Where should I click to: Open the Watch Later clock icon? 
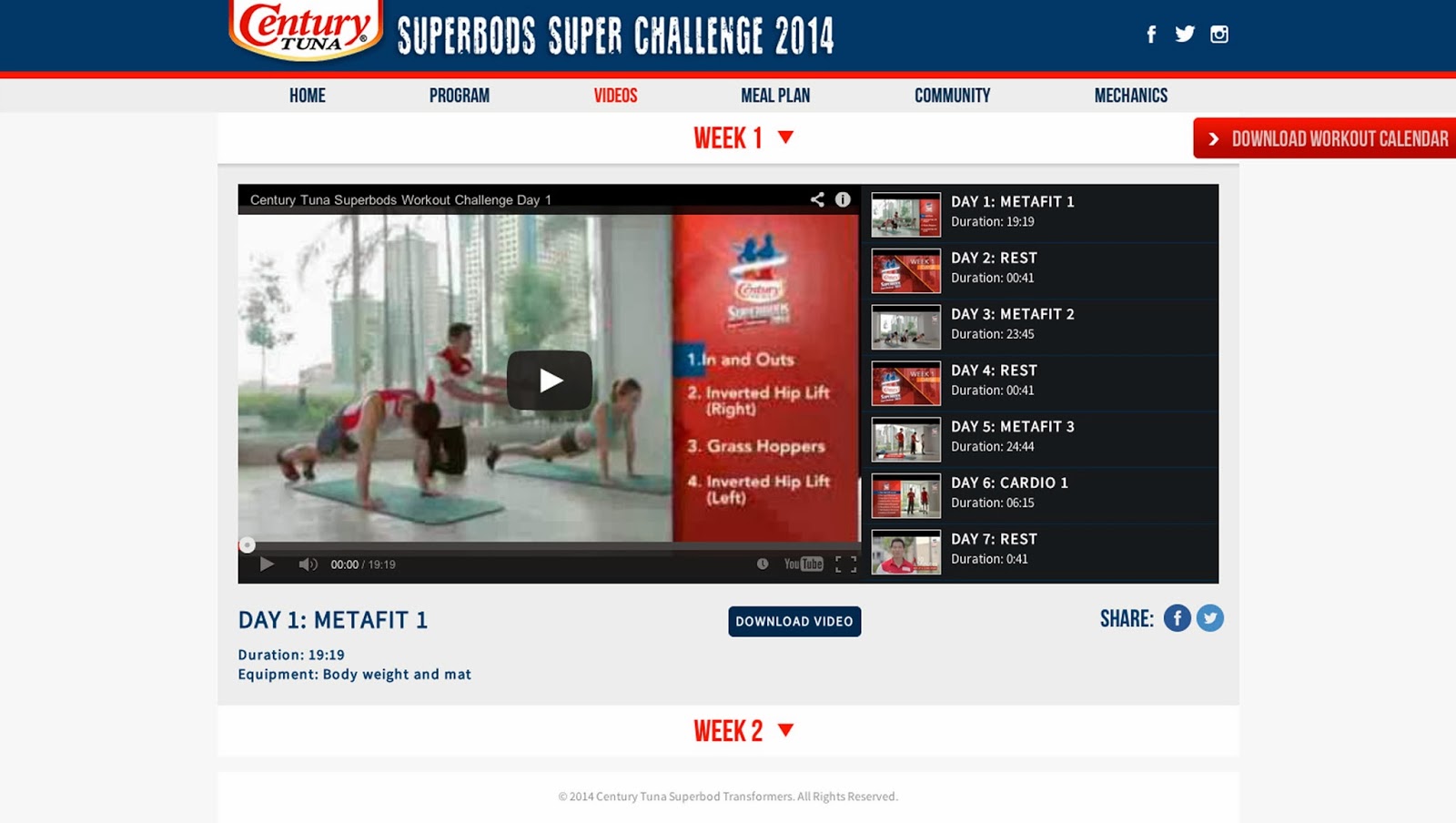point(763,564)
